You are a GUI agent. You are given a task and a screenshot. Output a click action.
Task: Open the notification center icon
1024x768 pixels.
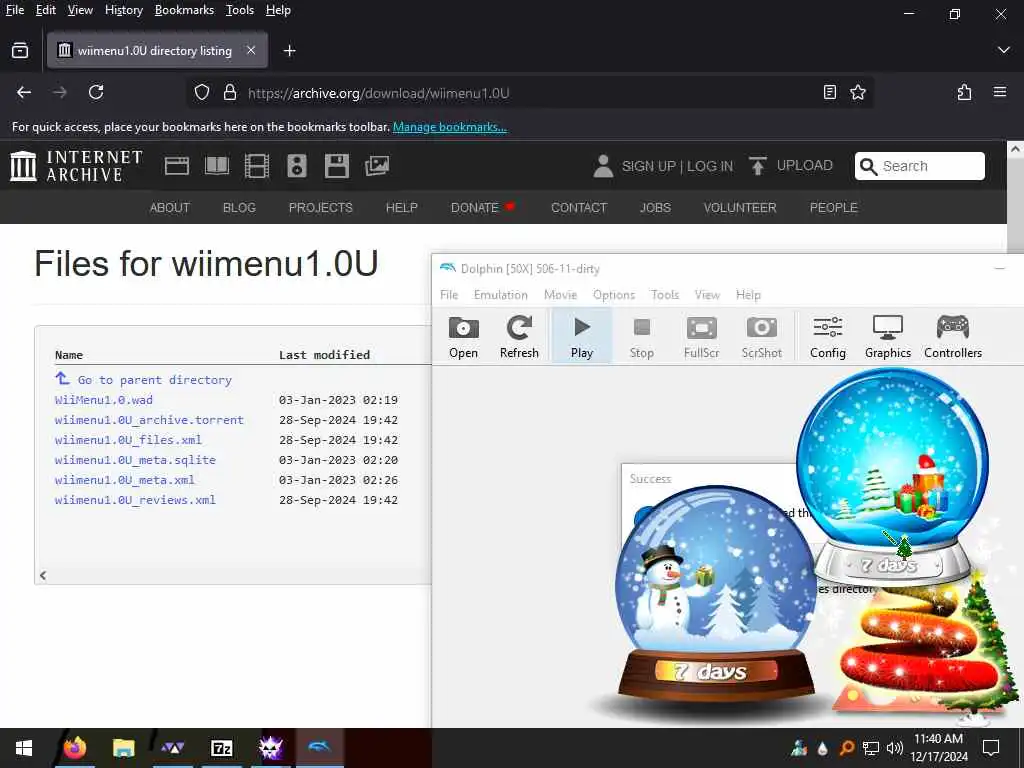(x=991, y=748)
